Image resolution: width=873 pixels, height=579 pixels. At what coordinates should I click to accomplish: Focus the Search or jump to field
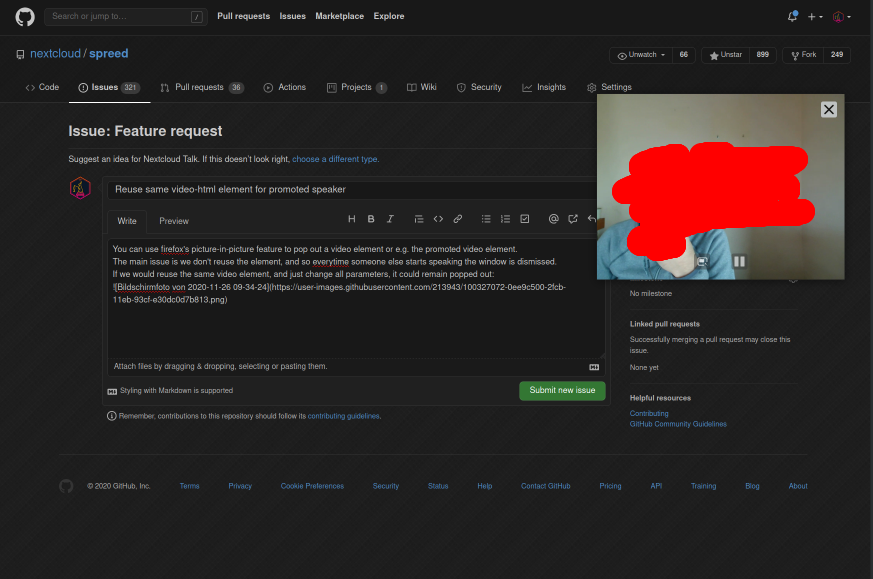[126, 17]
